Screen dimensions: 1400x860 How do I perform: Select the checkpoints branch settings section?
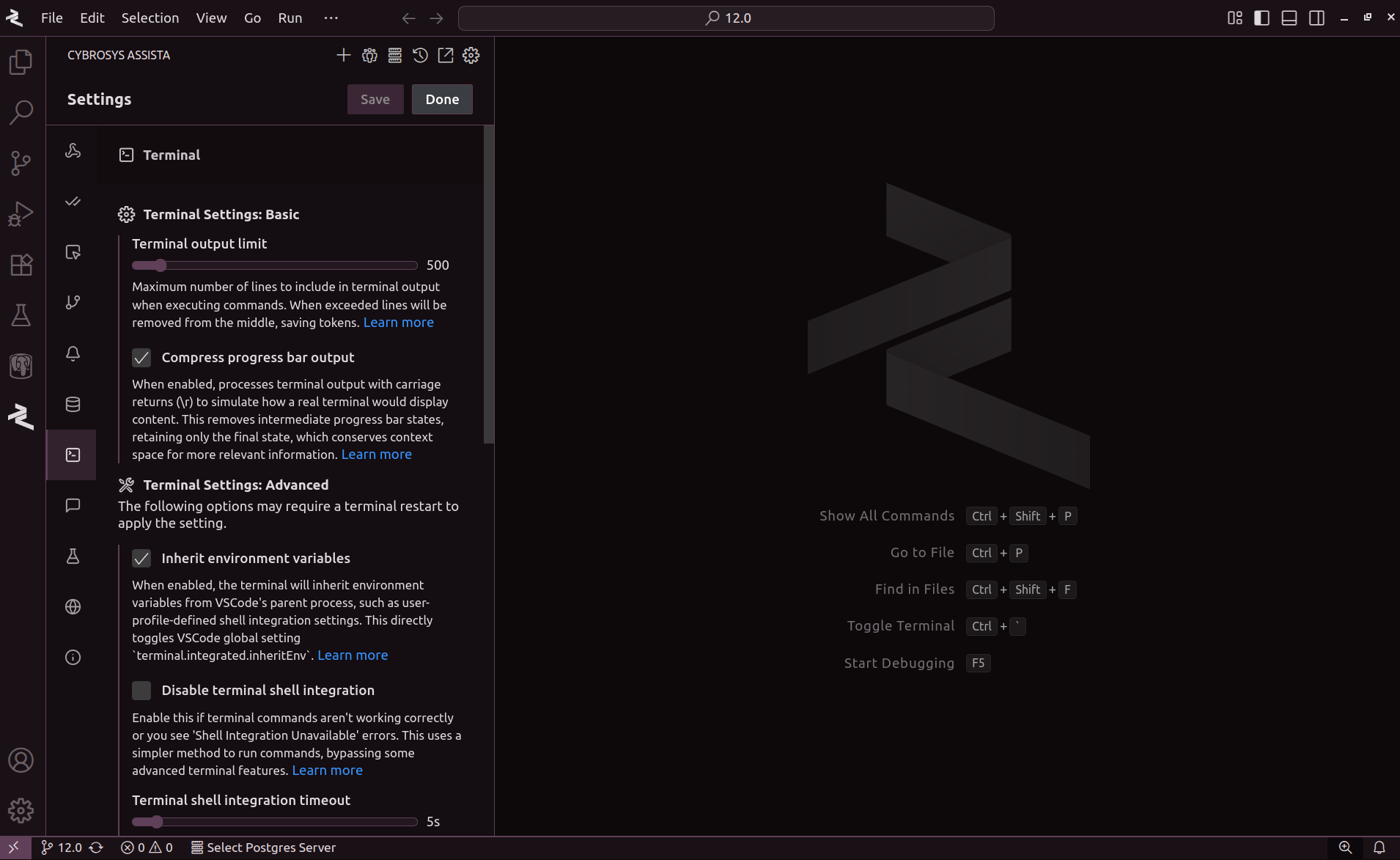tap(73, 303)
